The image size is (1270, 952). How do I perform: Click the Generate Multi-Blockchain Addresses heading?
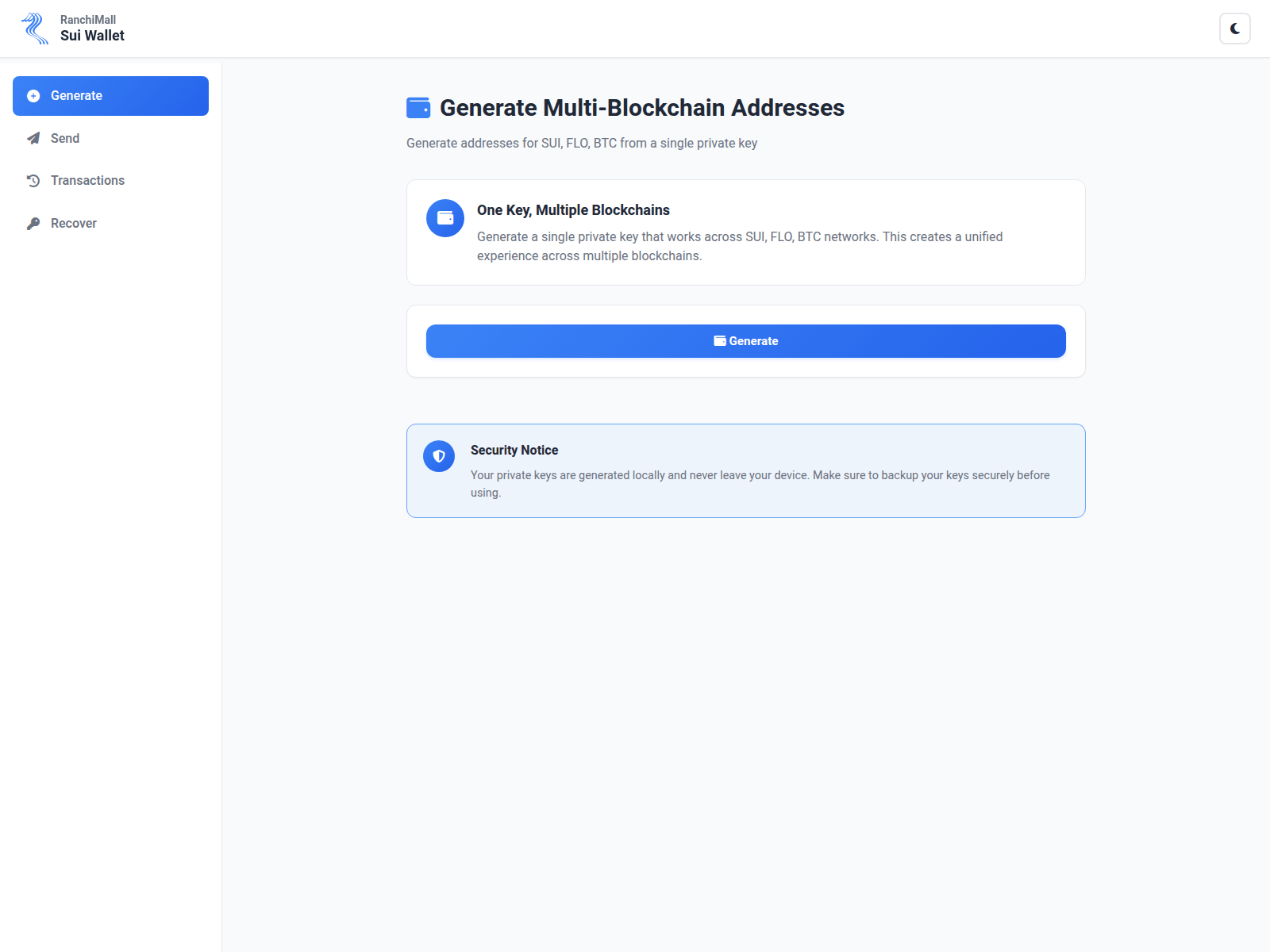(x=642, y=108)
